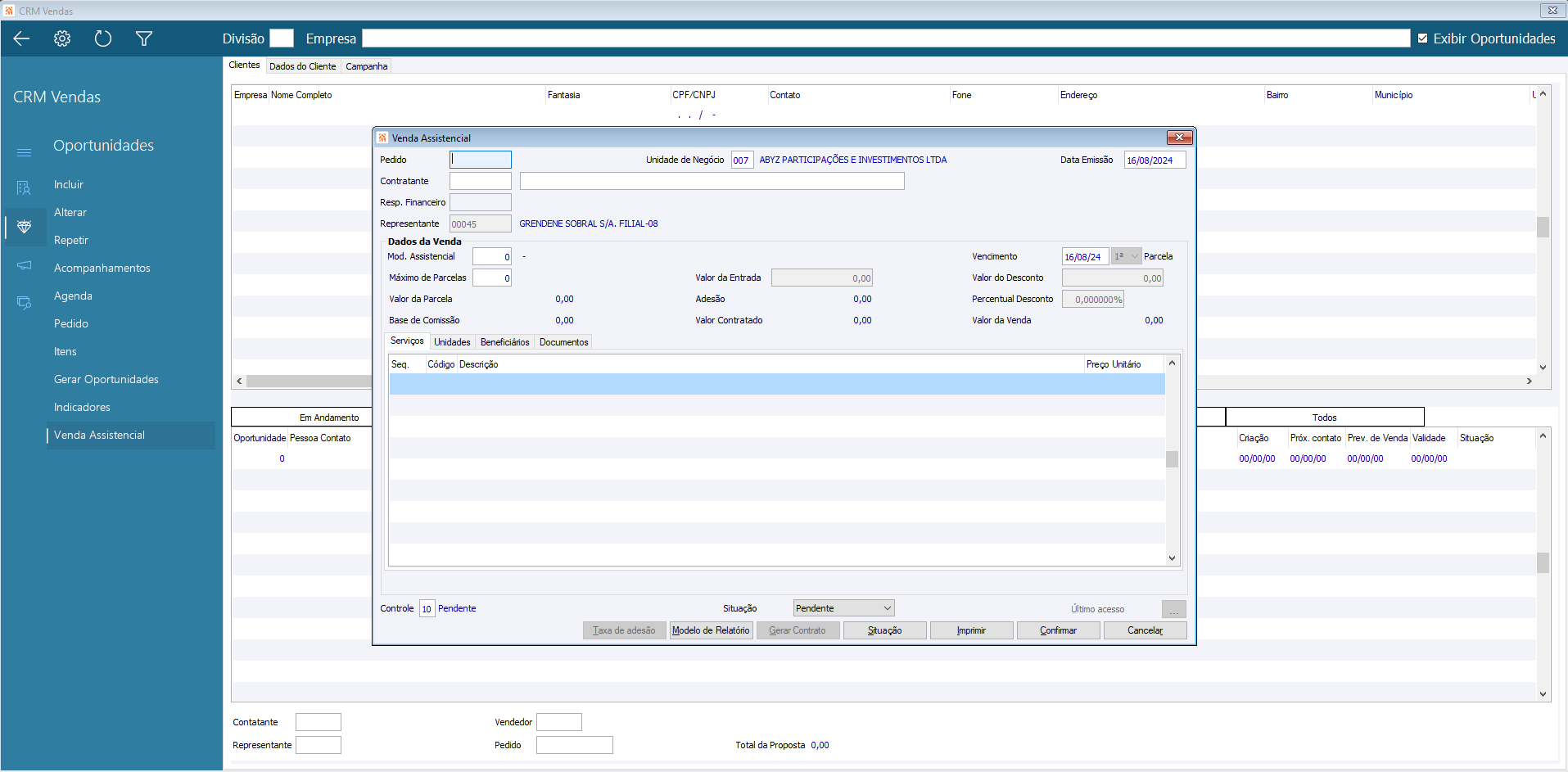
Task: Click the Modelo de Relatório button
Action: (711, 630)
